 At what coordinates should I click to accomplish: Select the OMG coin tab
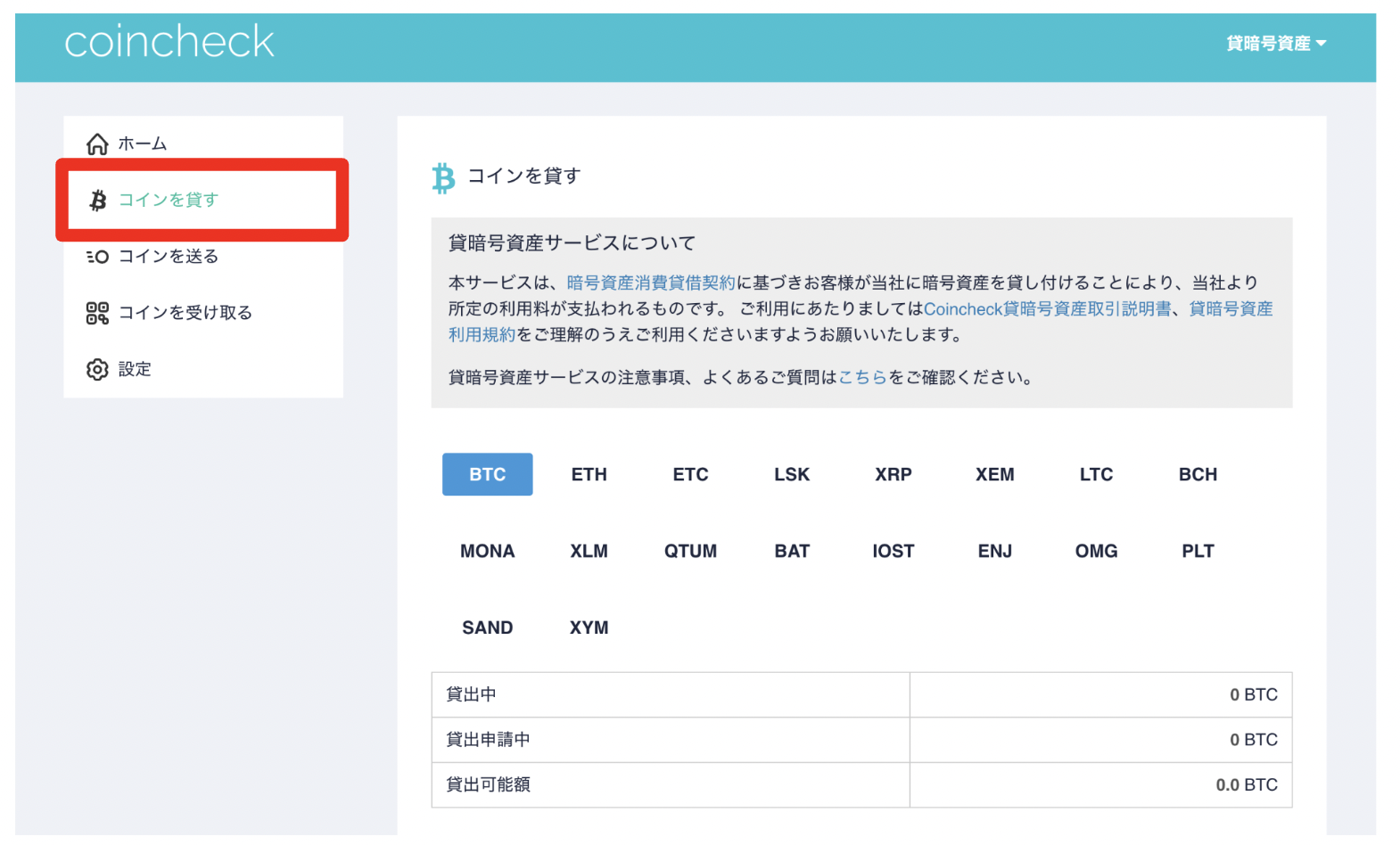tap(1097, 551)
